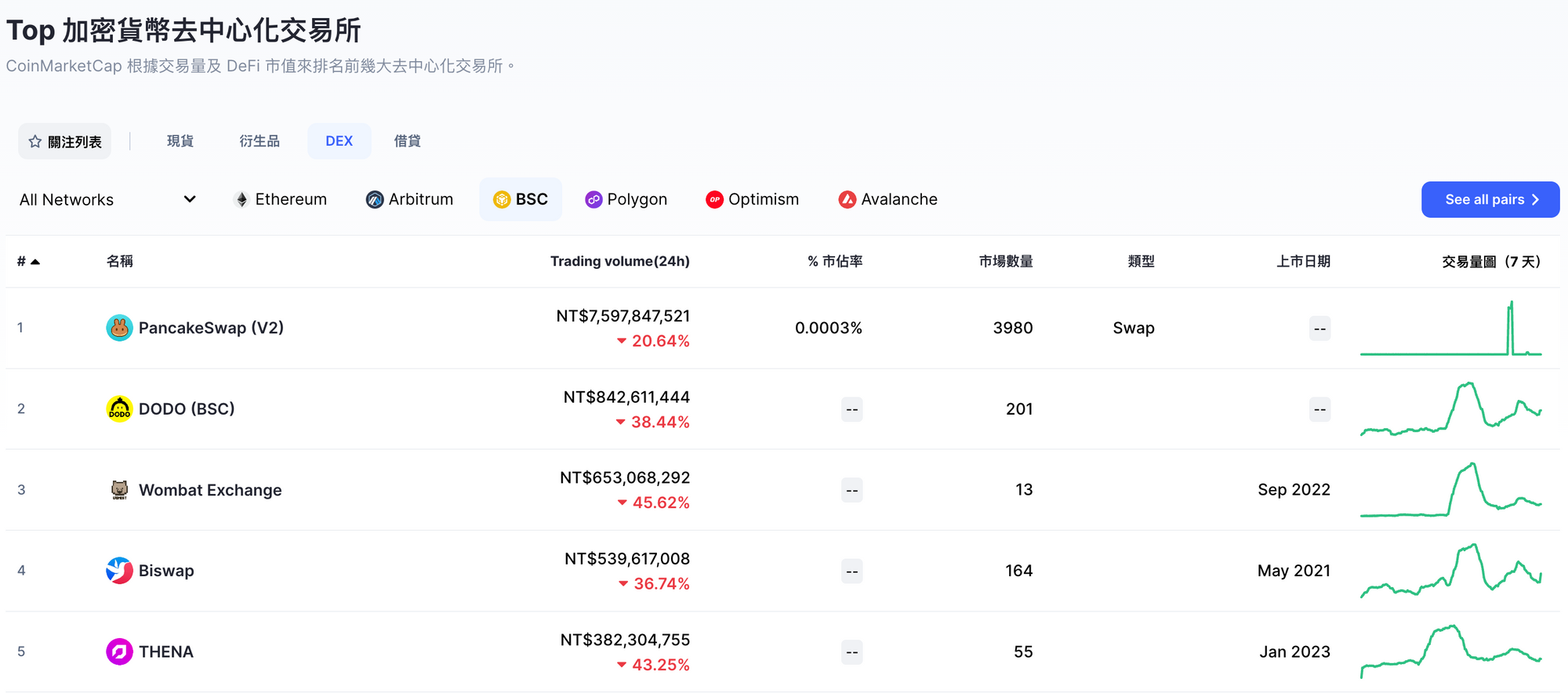
Task: Click the Ethereum diamond network icon
Action: (241, 200)
